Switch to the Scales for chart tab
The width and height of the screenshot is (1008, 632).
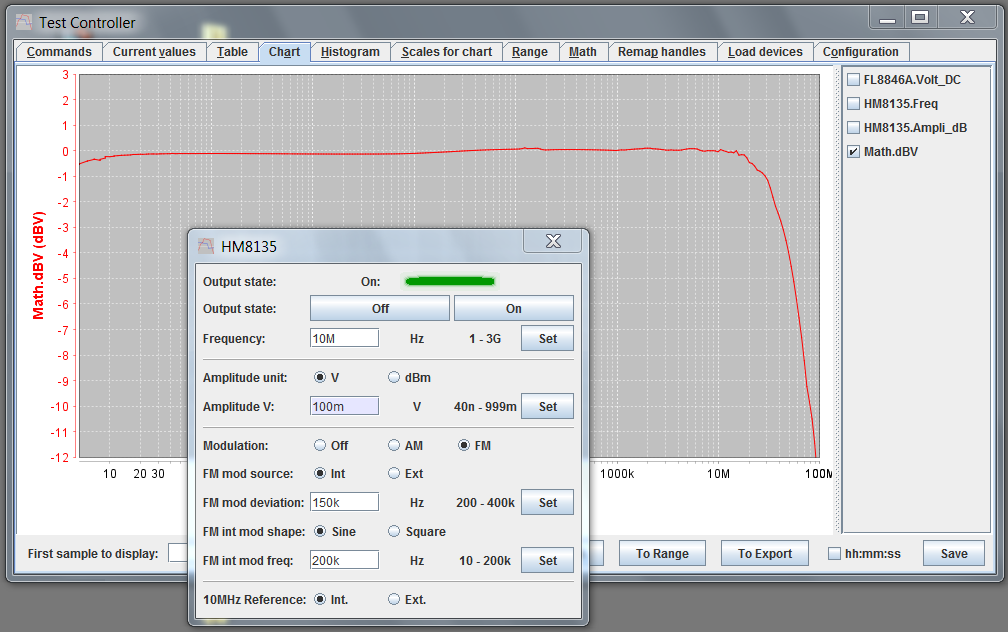446,52
